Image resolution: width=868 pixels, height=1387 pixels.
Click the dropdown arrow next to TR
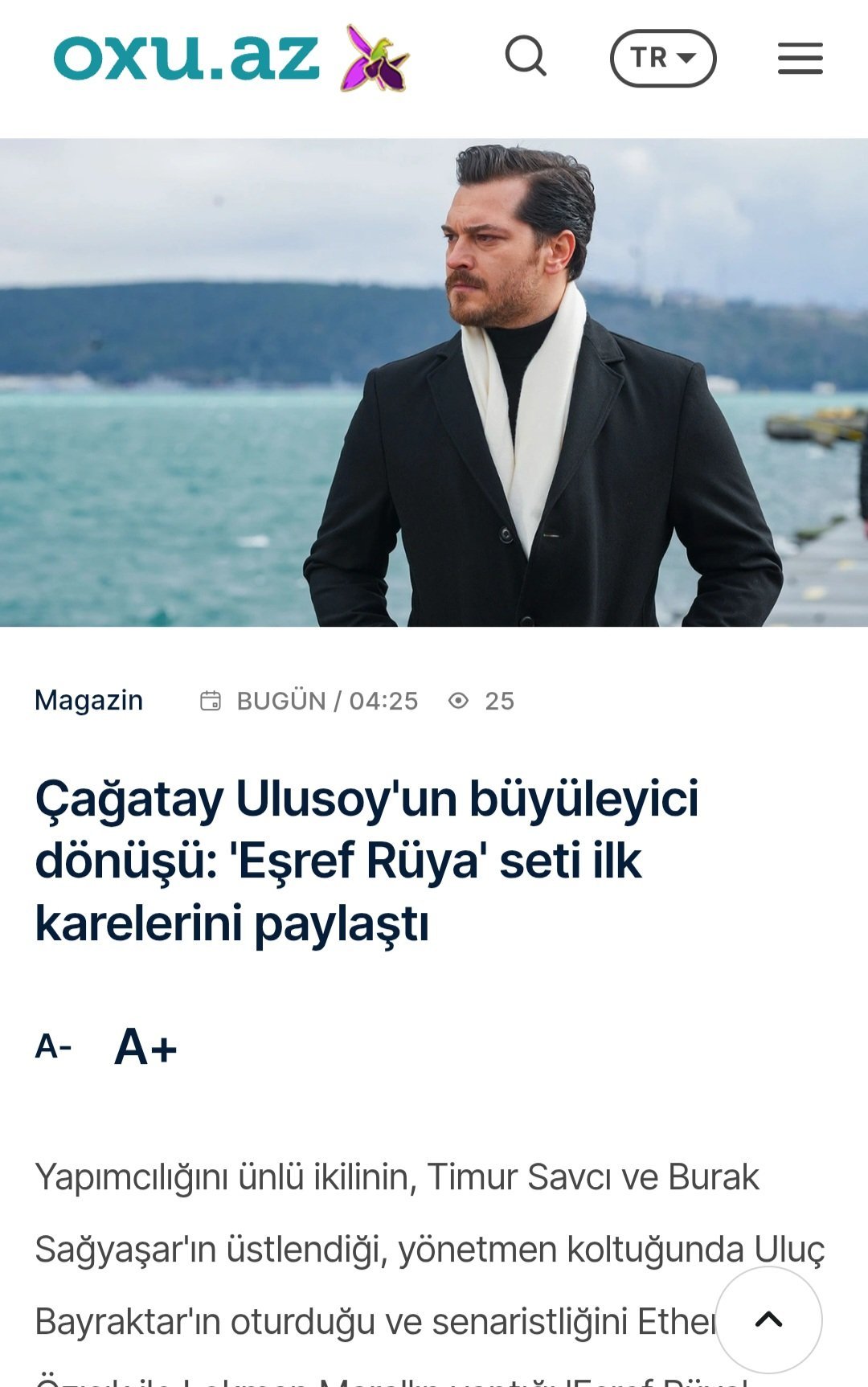coord(686,58)
